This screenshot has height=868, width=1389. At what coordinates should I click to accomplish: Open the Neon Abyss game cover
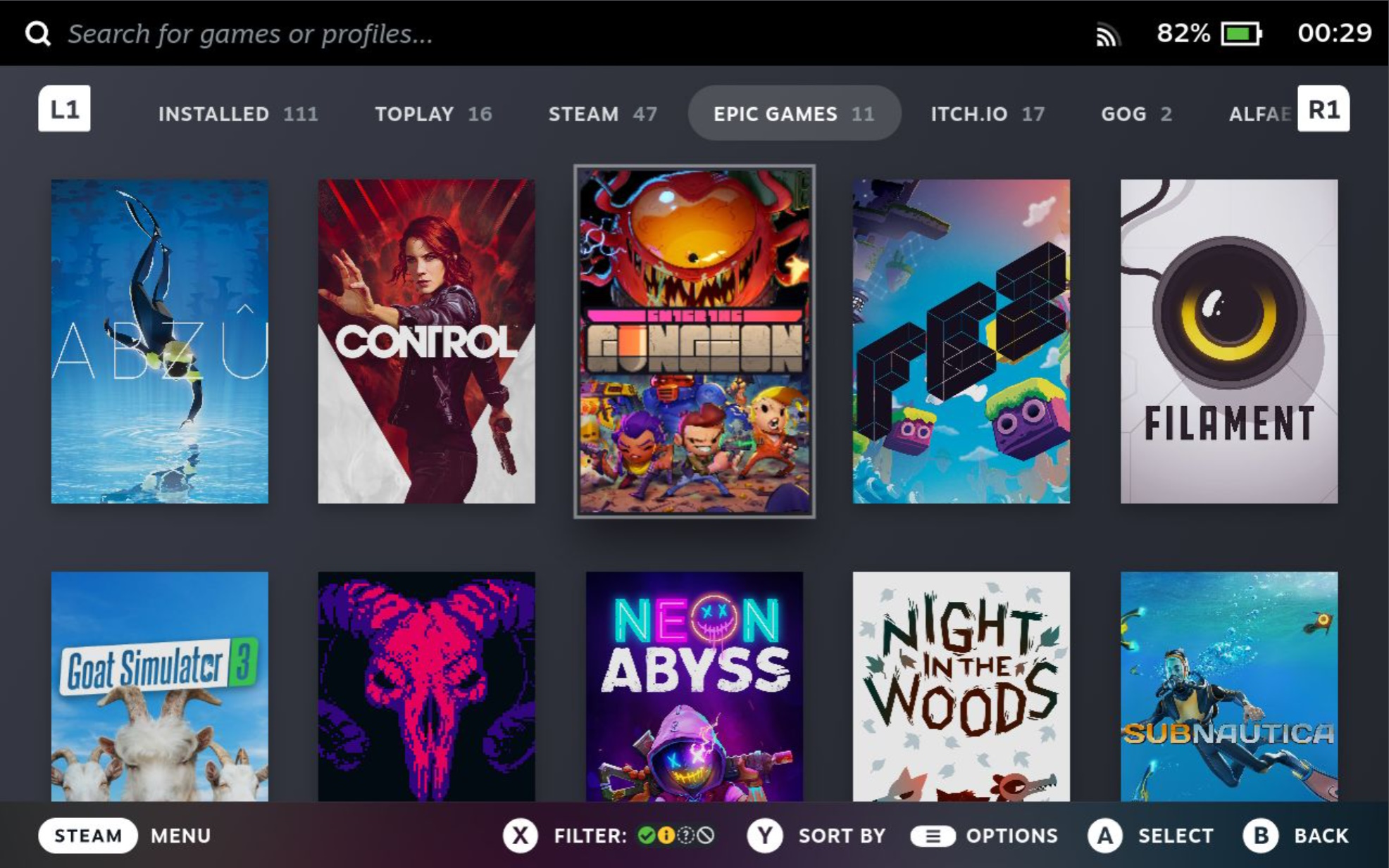click(x=694, y=686)
